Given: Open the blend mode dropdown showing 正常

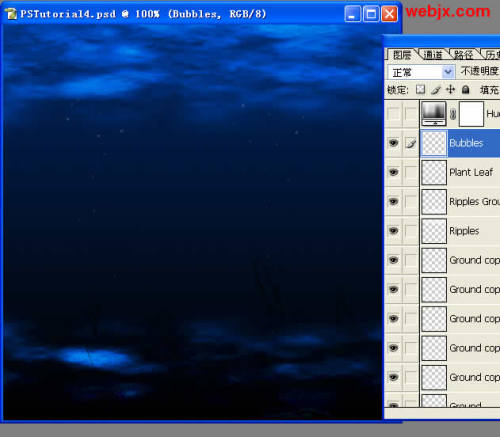Looking at the screenshot, I should [421, 72].
